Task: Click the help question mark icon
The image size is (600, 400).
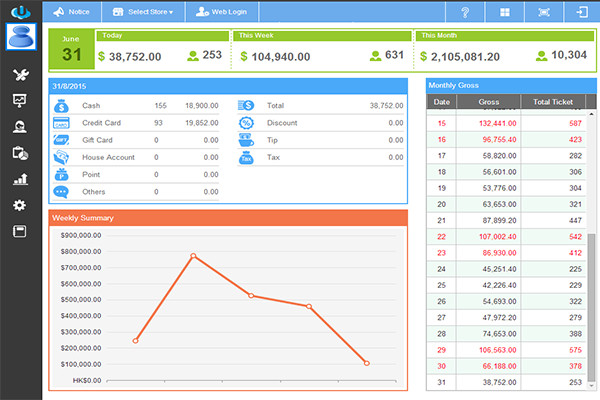Action: point(465,13)
